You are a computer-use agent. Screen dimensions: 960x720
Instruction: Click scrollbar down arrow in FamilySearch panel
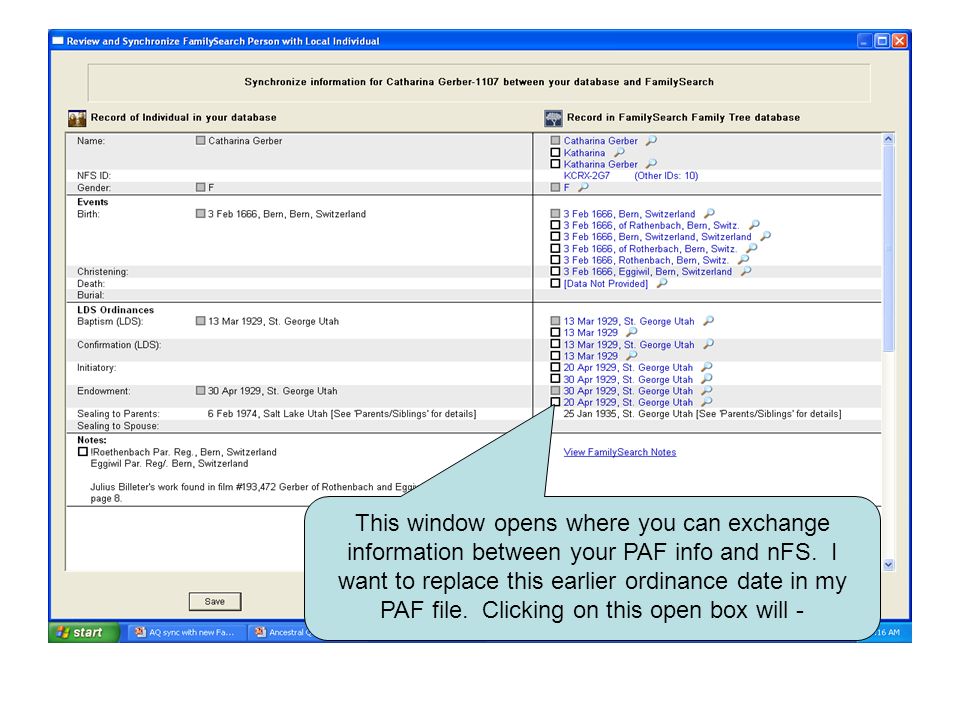tap(888, 564)
